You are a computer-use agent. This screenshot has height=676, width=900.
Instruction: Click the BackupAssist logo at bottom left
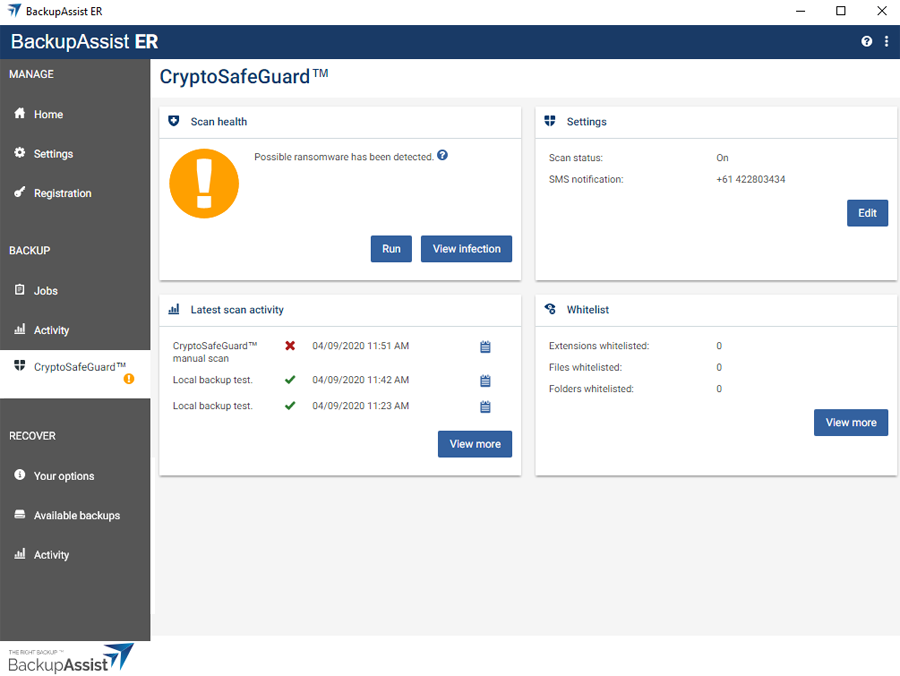click(x=70, y=658)
